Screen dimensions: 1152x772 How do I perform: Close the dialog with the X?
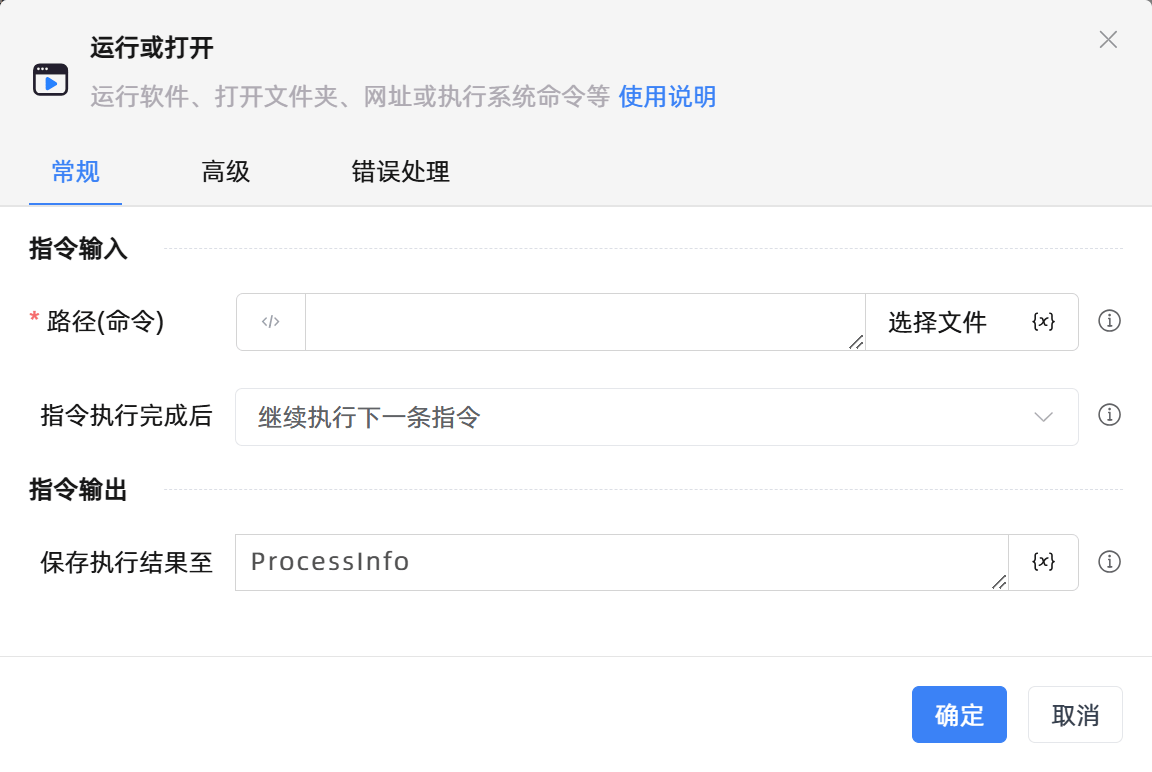tap(1108, 40)
